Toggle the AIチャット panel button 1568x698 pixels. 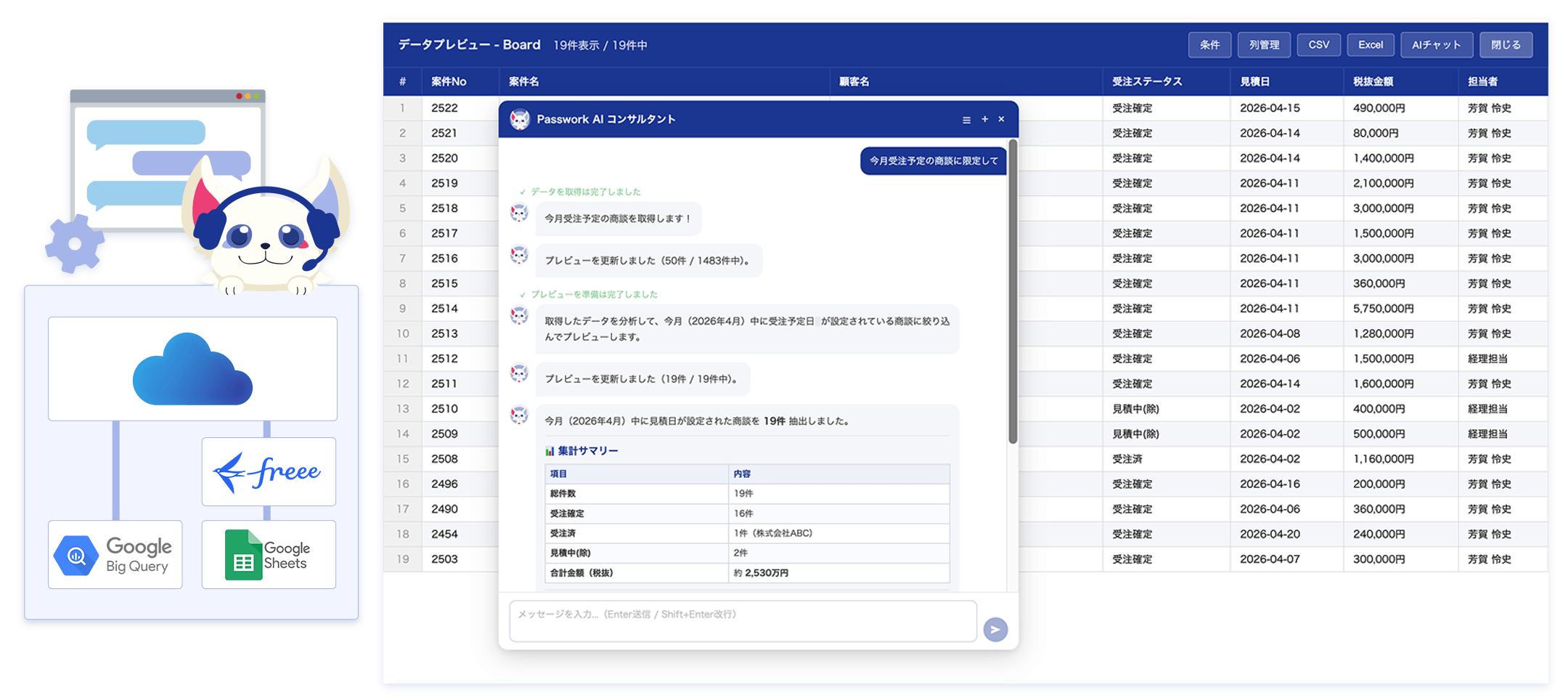pos(1436,45)
